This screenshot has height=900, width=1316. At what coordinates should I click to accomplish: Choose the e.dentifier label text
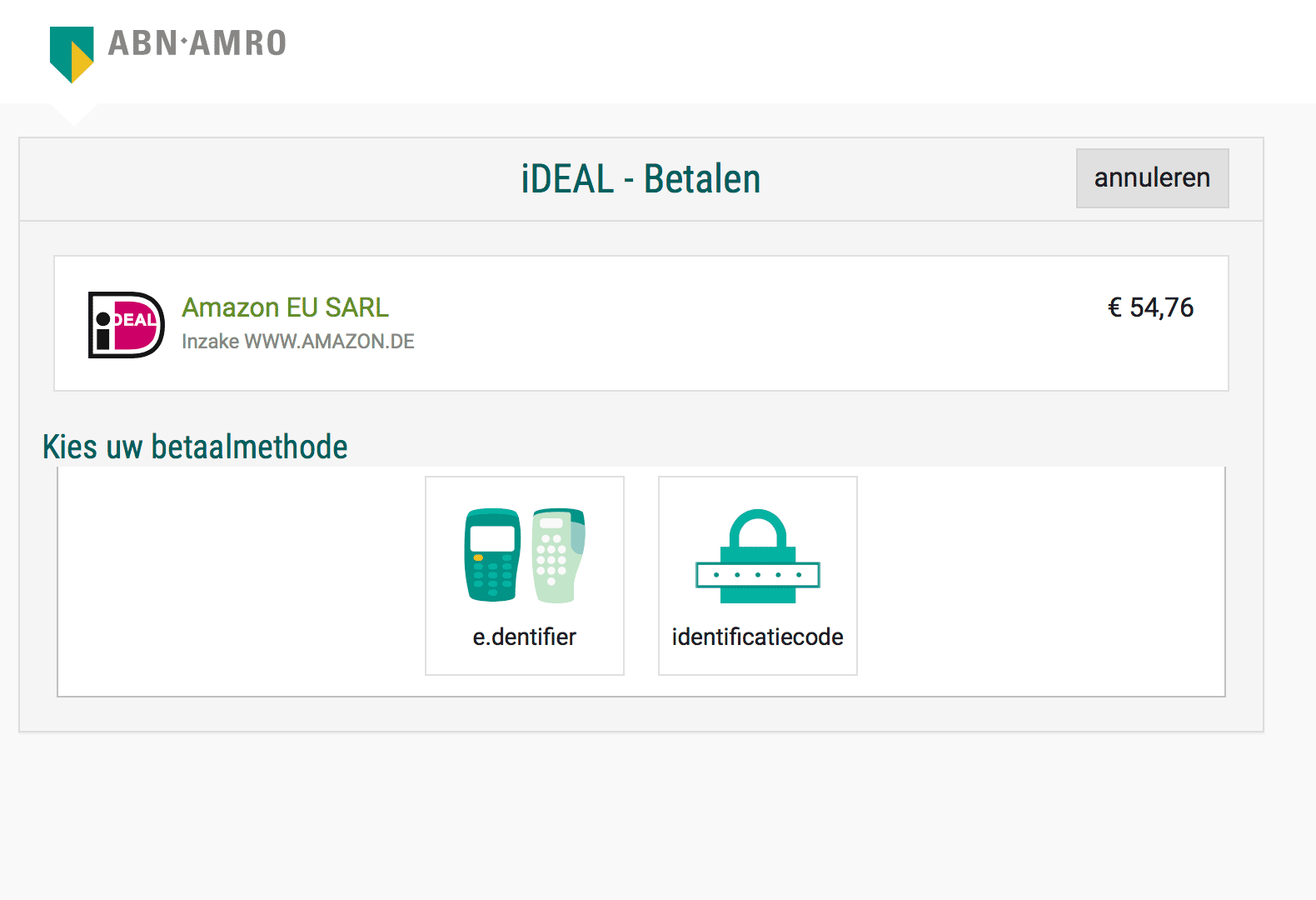[525, 637]
